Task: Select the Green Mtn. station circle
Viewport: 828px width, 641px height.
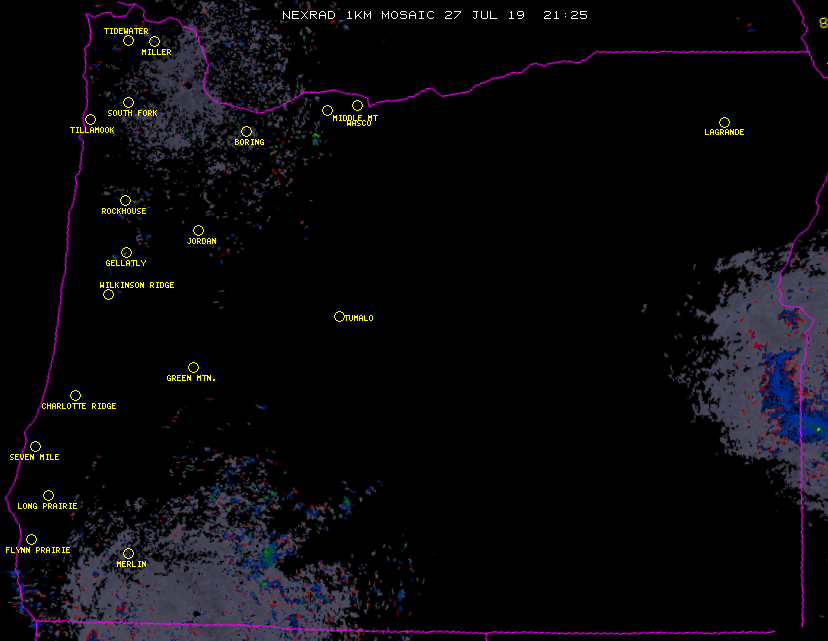Action: [x=193, y=368]
